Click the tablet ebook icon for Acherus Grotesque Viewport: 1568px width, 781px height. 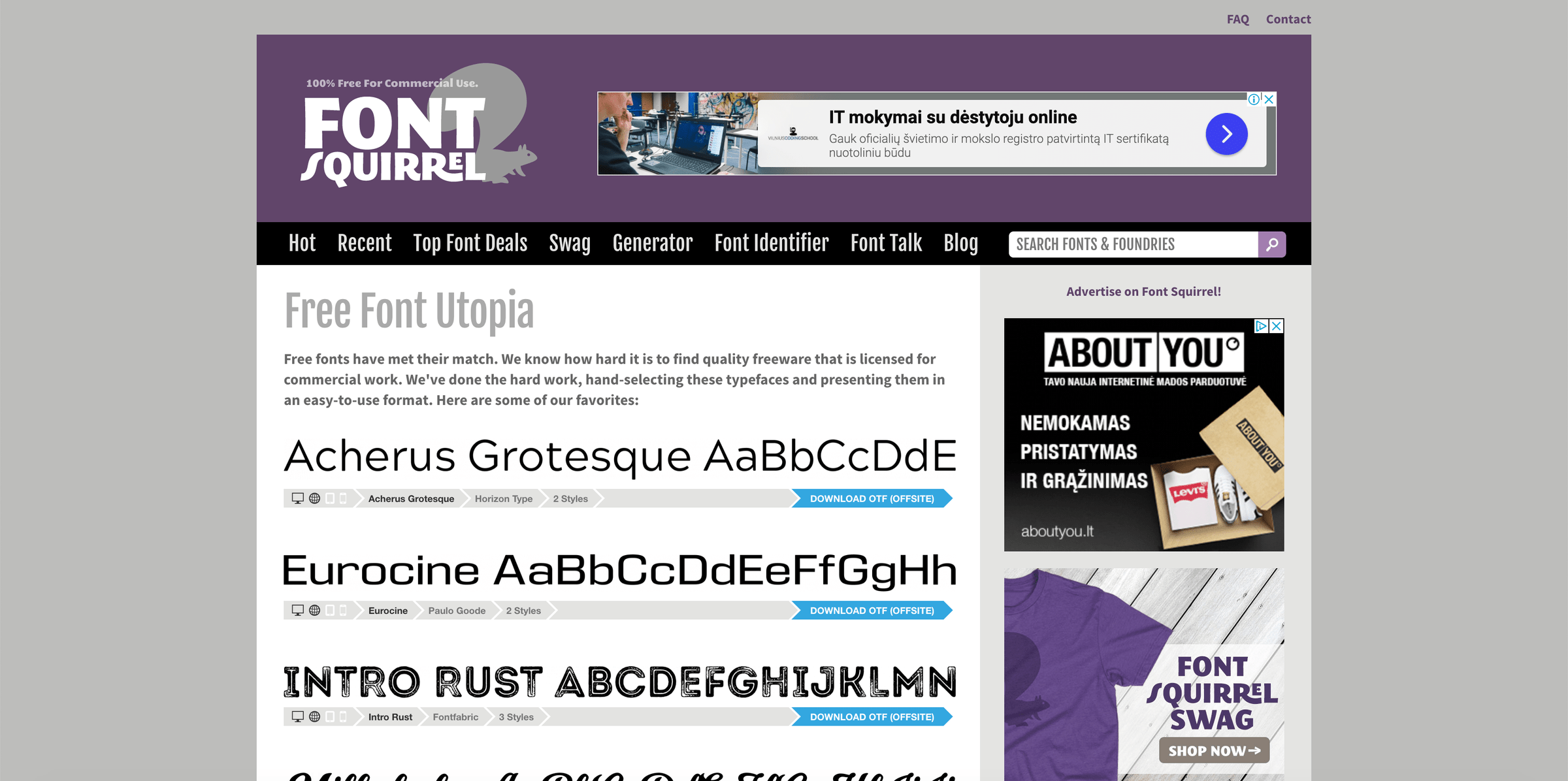(x=330, y=498)
